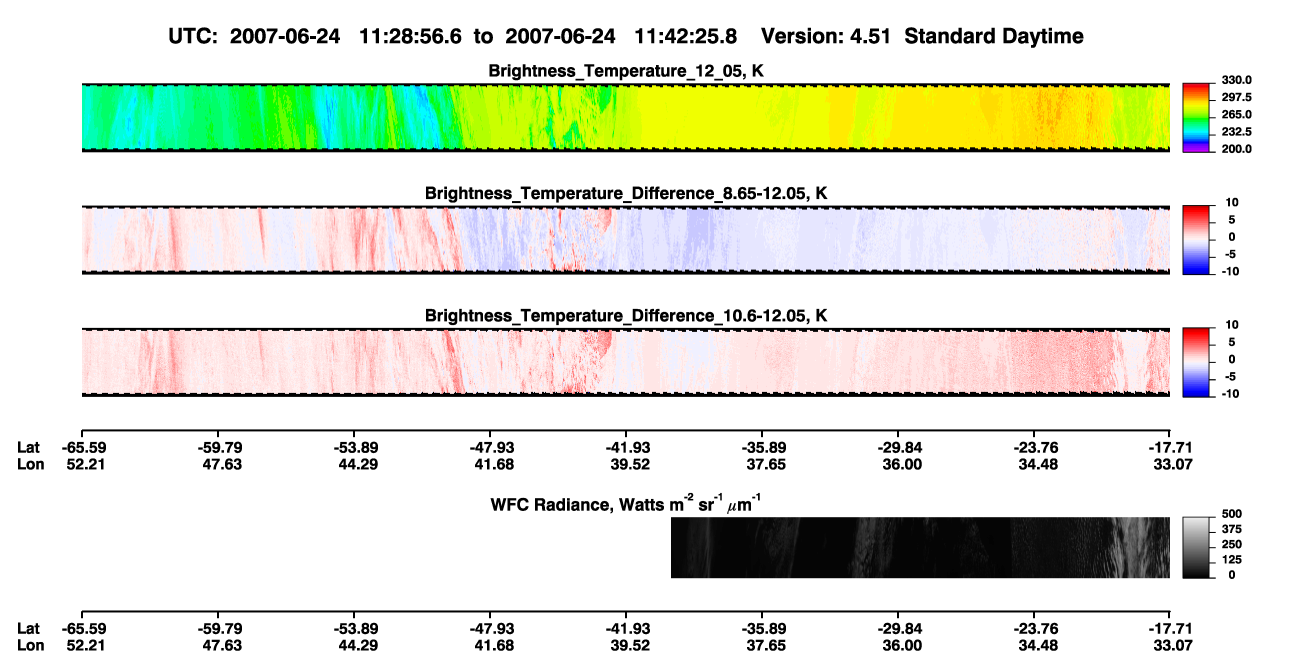Image resolution: width=1300 pixels, height=667 pixels.
Task: Click the 200.0 color bar label
Action: (1236, 148)
